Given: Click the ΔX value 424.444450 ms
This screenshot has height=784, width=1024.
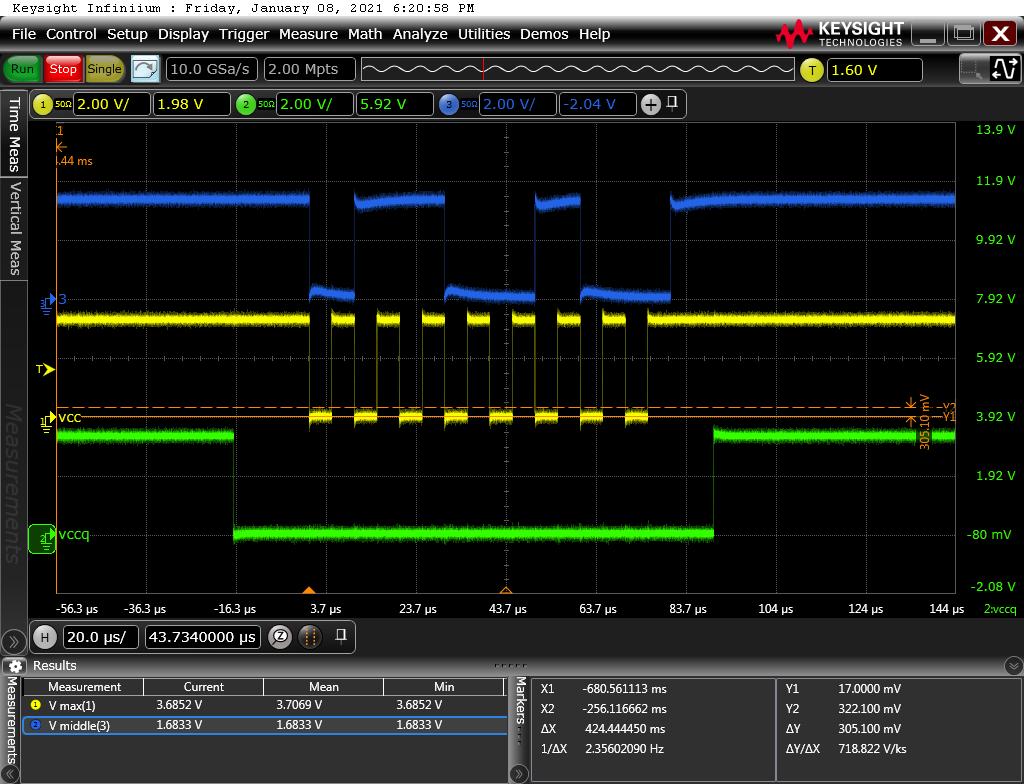Looking at the screenshot, I should coord(624,728).
